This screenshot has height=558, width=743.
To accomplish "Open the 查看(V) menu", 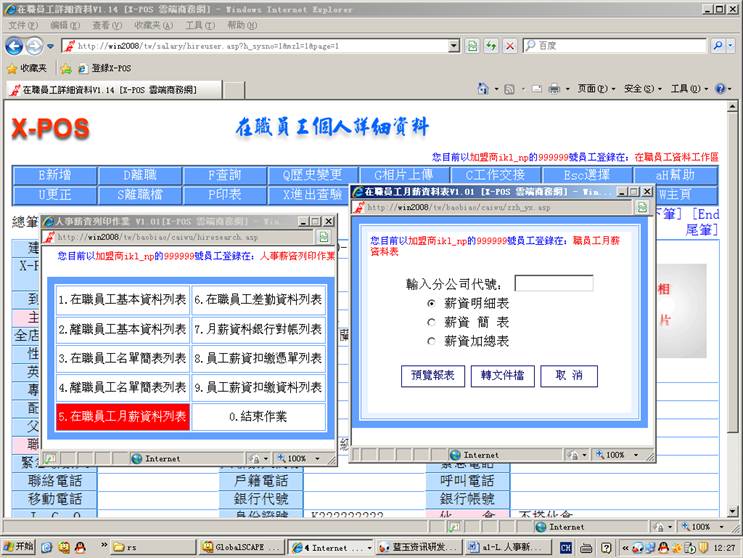I will [107, 25].
